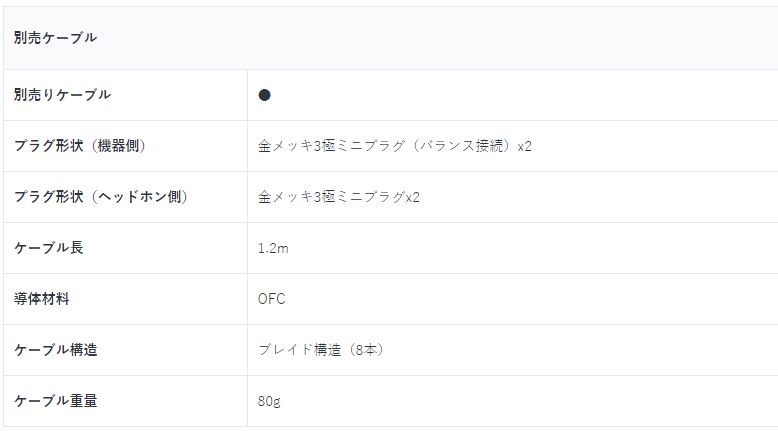Click 8本 text in cable structure
This screenshot has width=778, height=431.
coord(366,350)
